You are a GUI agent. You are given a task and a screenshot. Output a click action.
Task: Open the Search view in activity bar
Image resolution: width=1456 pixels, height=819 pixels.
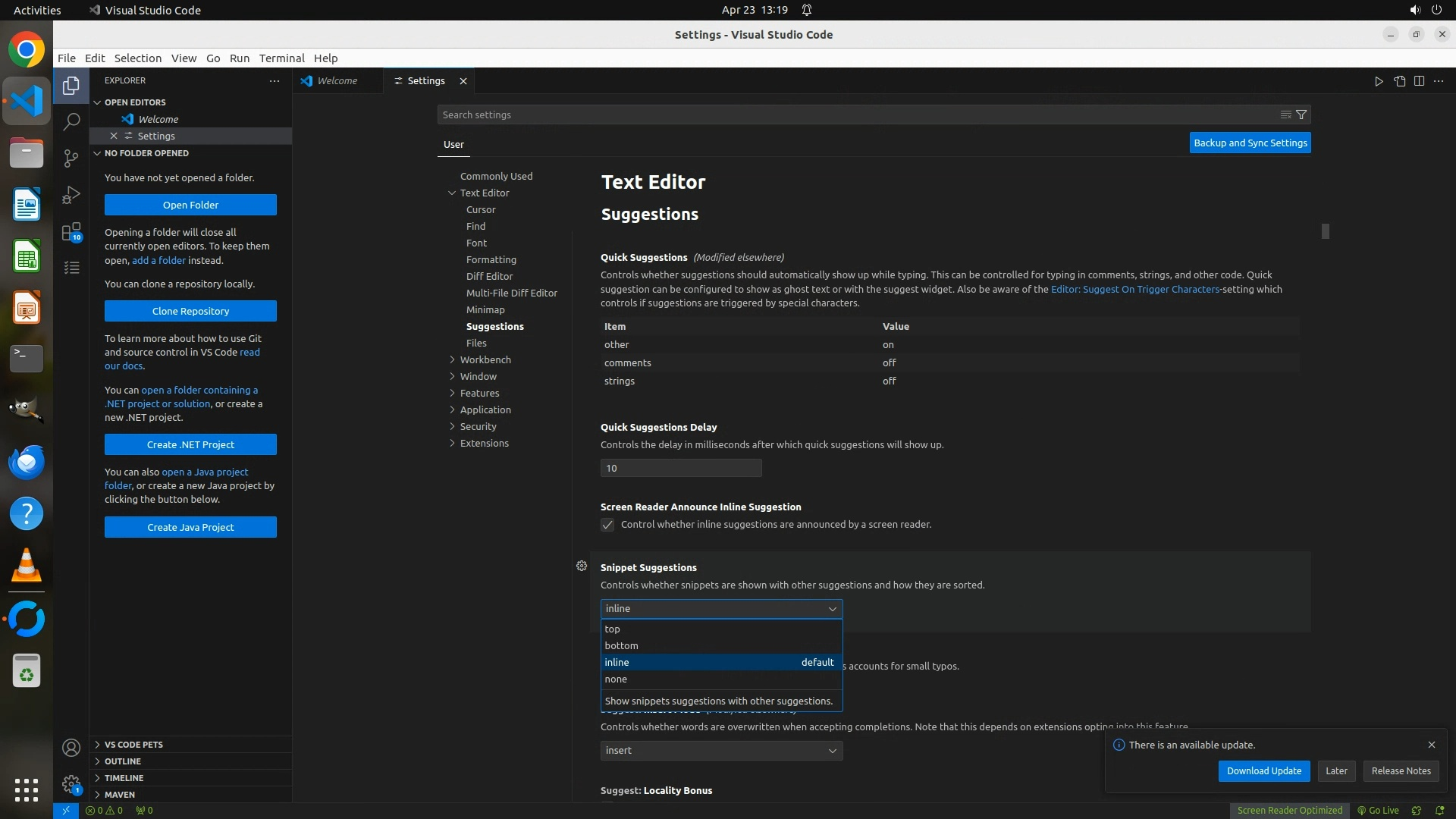[x=71, y=121]
